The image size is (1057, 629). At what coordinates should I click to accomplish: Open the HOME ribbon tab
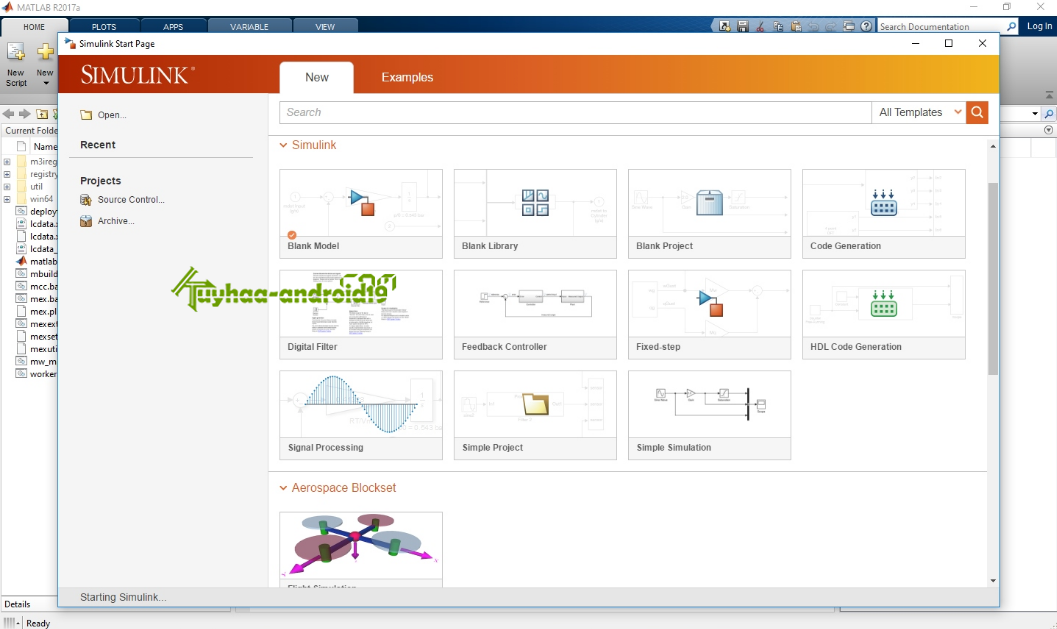[34, 27]
